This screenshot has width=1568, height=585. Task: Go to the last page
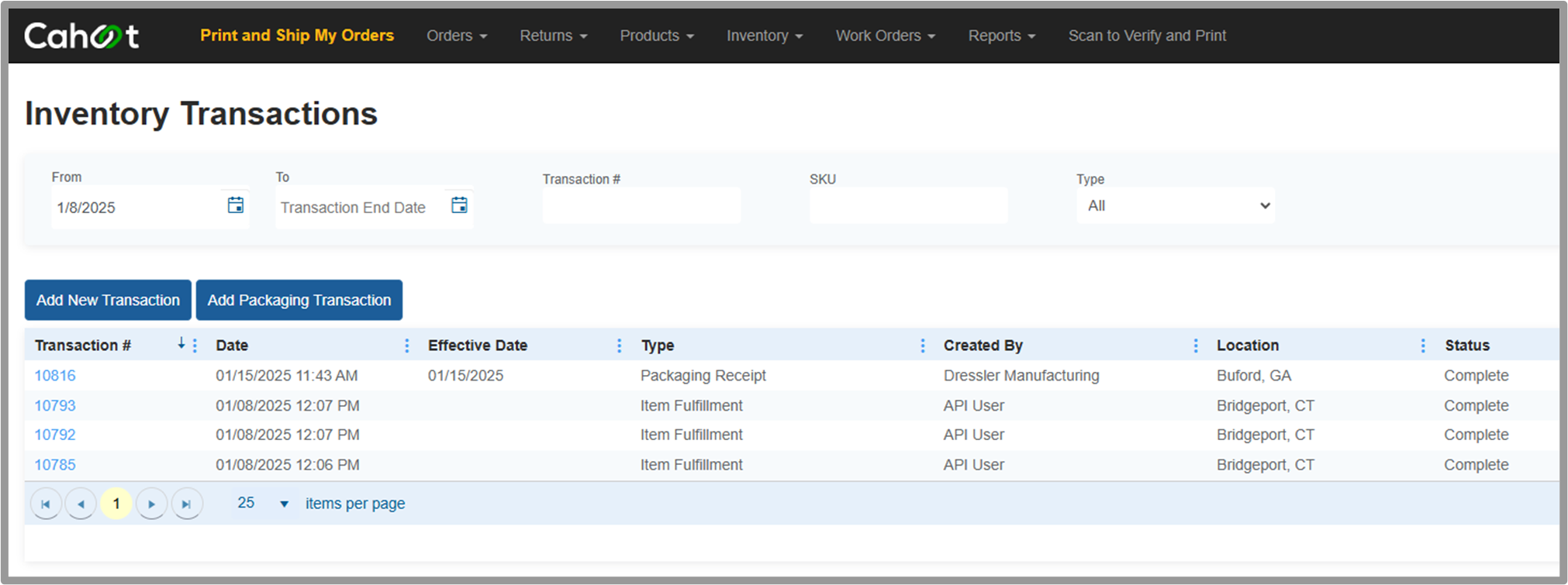[x=186, y=504]
